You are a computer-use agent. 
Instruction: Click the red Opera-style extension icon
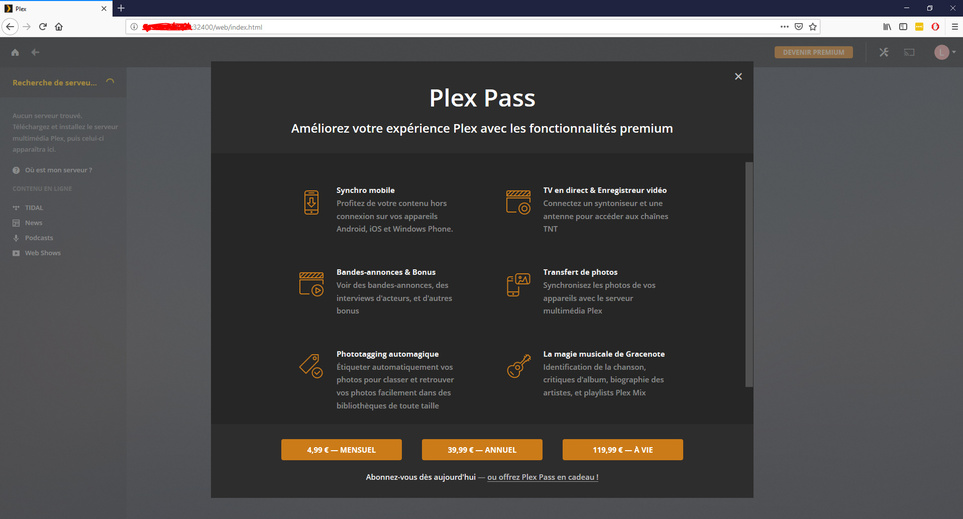(x=935, y=26)
